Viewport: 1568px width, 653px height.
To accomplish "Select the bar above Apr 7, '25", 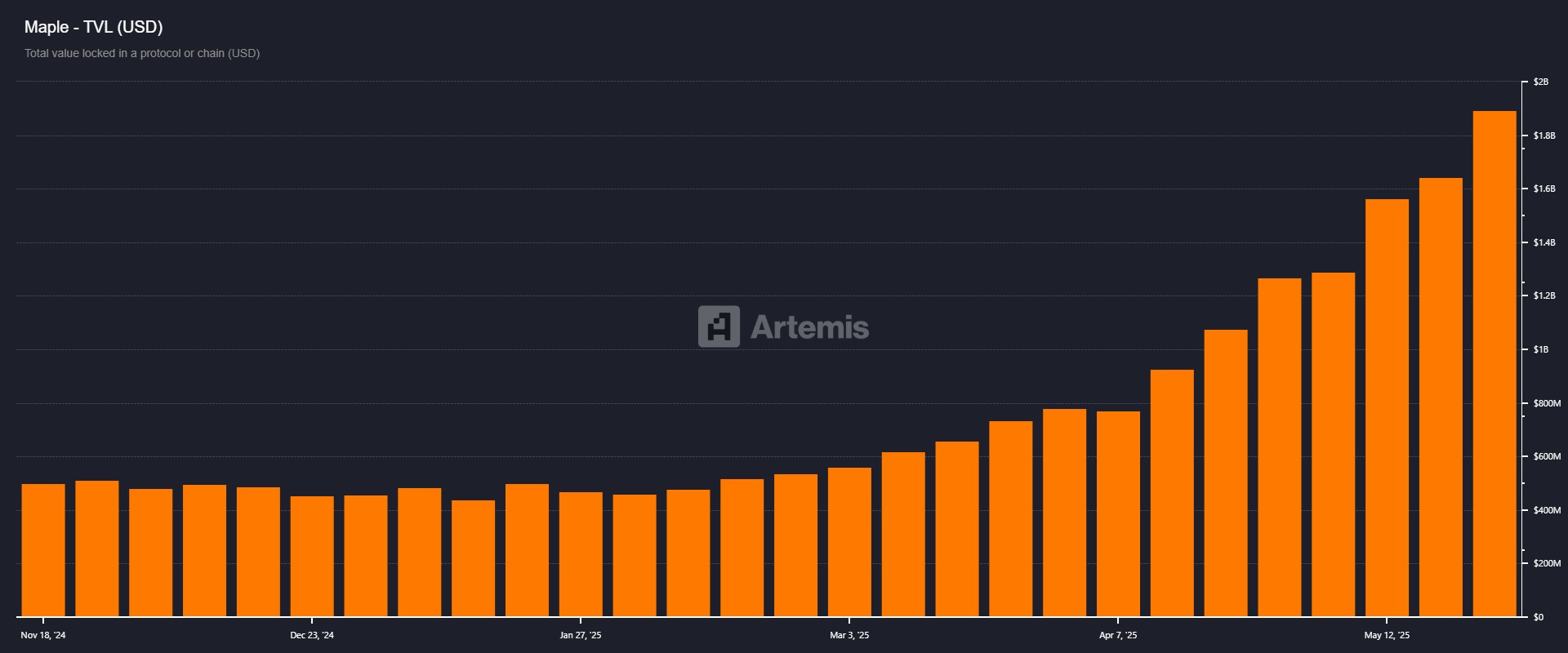I will click(1118, 513).
